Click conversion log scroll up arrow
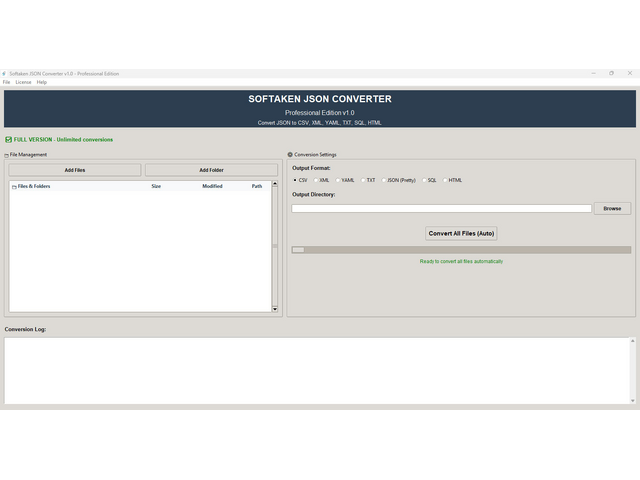The image size is (640, 480). coord(633,341)
